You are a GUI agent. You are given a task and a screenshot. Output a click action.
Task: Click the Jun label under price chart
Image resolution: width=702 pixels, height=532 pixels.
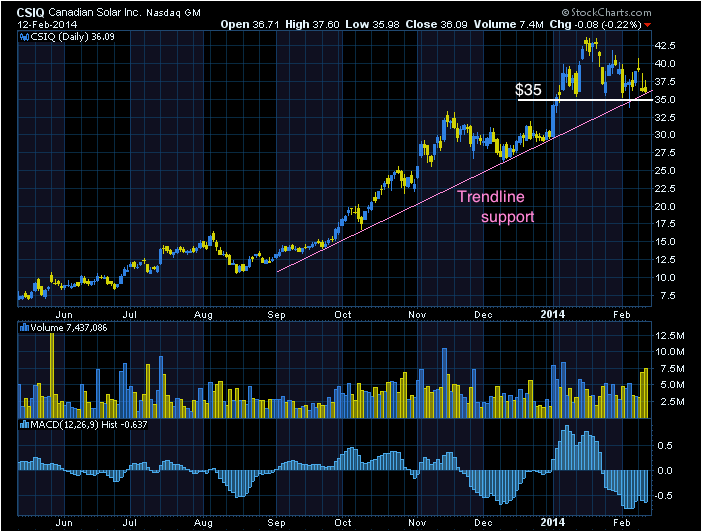click(64, 315)
